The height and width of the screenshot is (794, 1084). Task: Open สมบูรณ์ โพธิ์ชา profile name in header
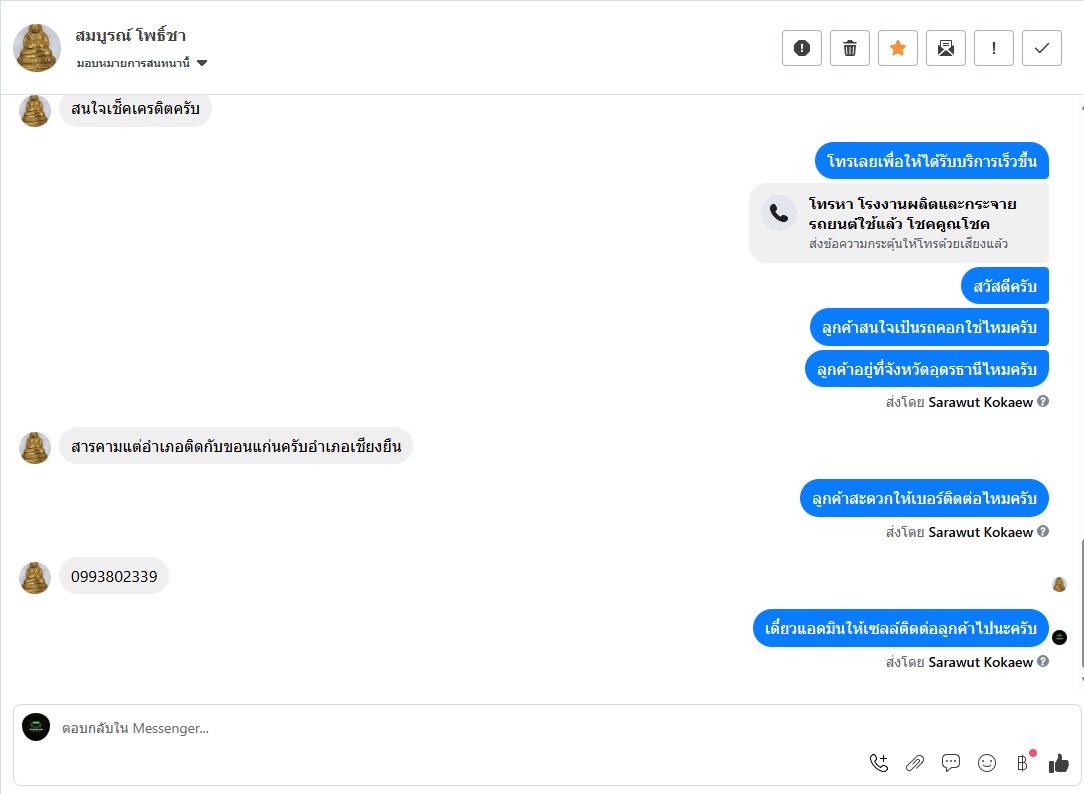(x=131, y=36)
